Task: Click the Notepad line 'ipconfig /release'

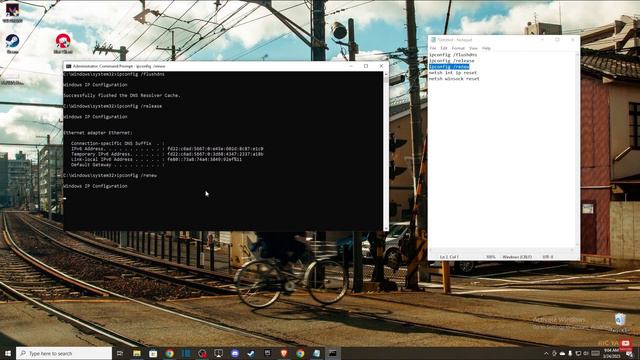Action: coord(452,61)
